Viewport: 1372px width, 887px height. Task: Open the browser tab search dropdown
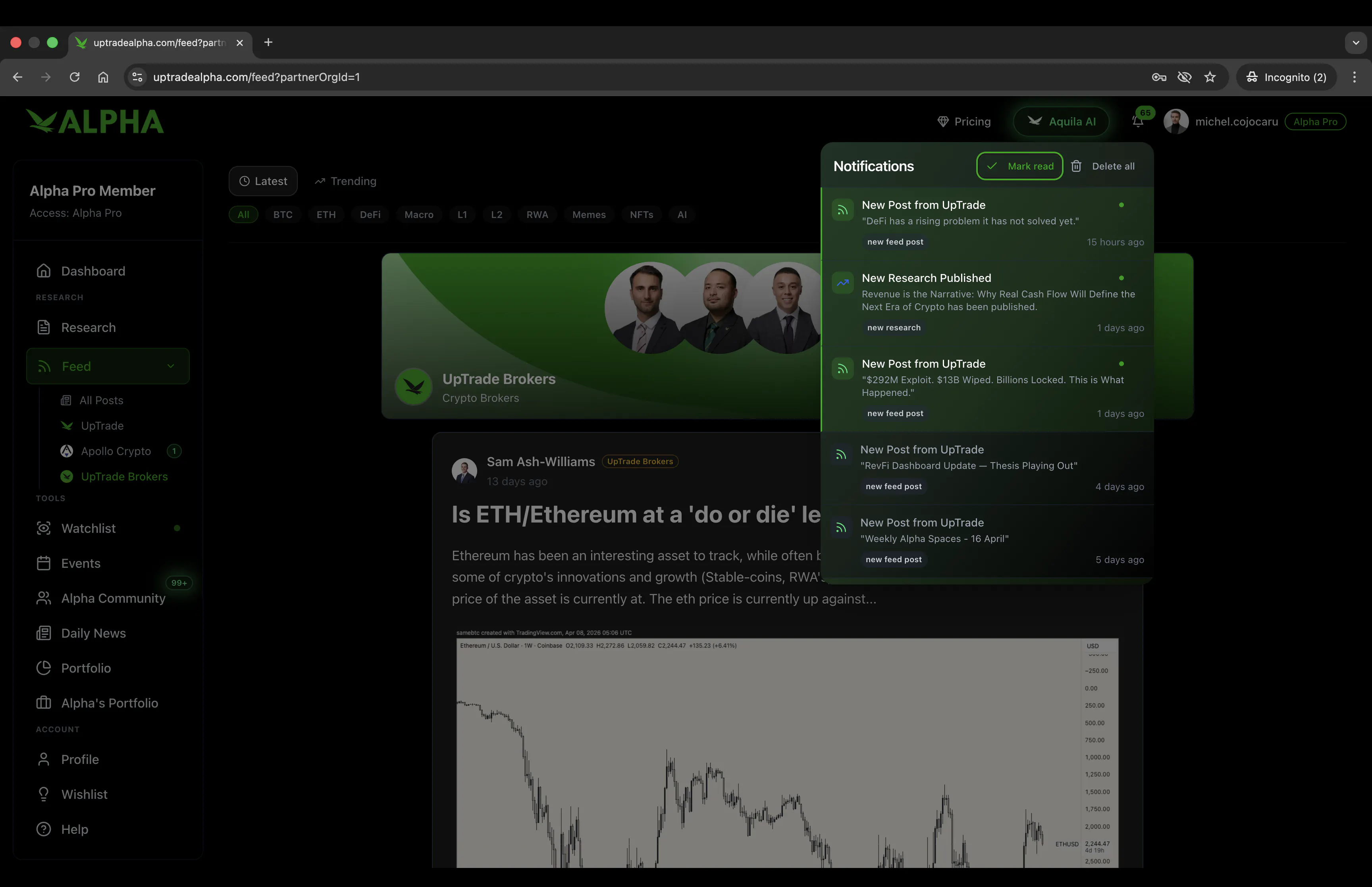pyautogui.click(x=1356, y=42)
